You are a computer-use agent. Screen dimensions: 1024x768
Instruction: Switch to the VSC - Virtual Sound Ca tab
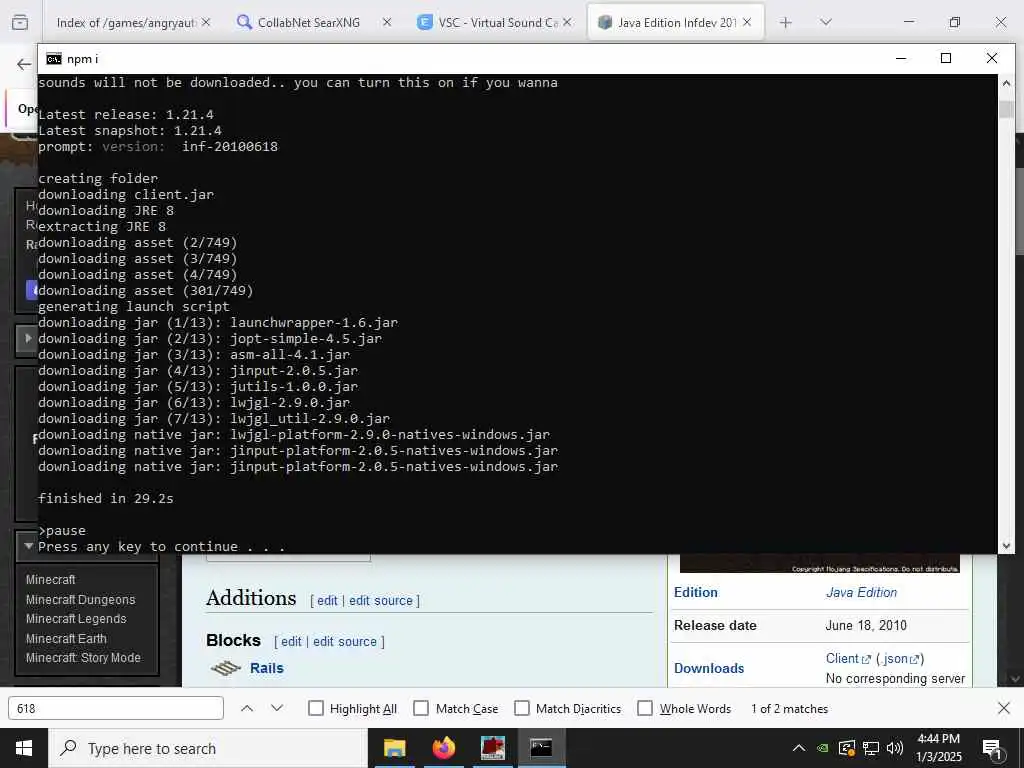[498, 22]
